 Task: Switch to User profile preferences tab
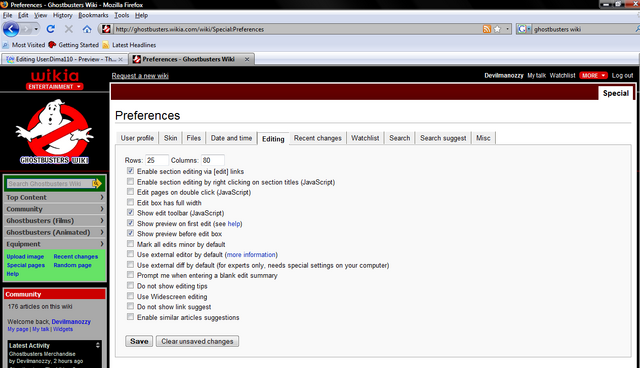point(137,138)
